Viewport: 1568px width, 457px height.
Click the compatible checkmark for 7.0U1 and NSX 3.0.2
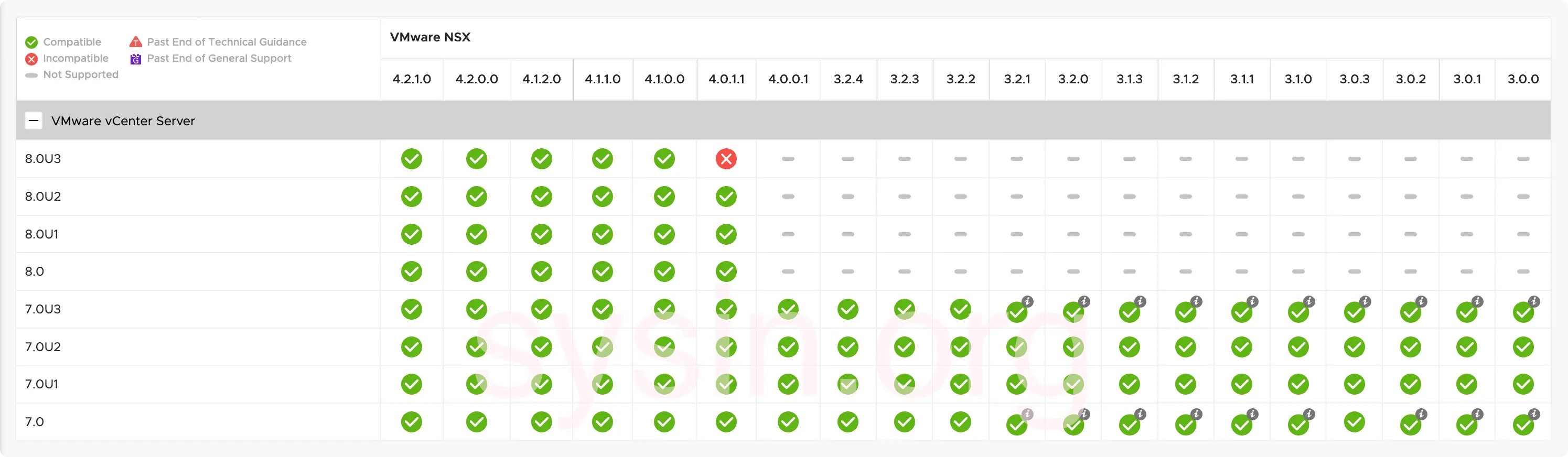coord(1410,384)
